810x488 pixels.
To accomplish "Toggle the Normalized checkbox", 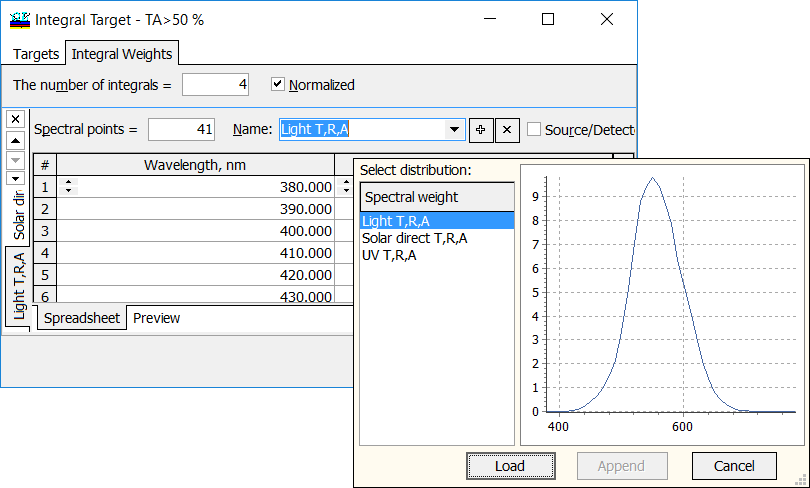I will [x=279, y=85].
